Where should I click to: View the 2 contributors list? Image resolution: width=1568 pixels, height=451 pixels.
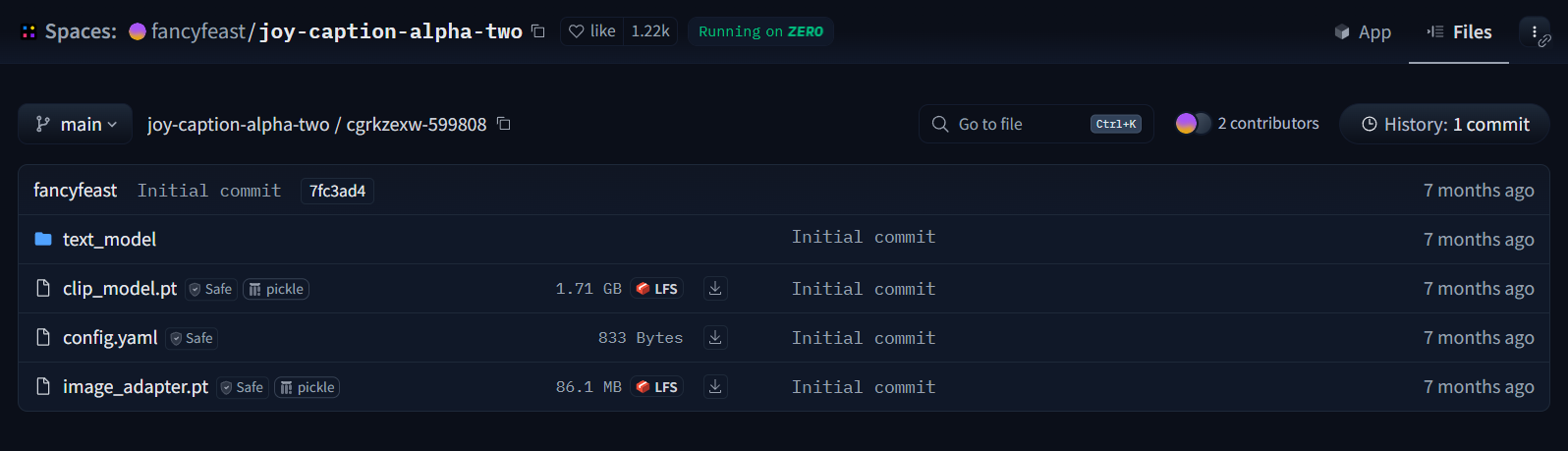click(1268, 124)
